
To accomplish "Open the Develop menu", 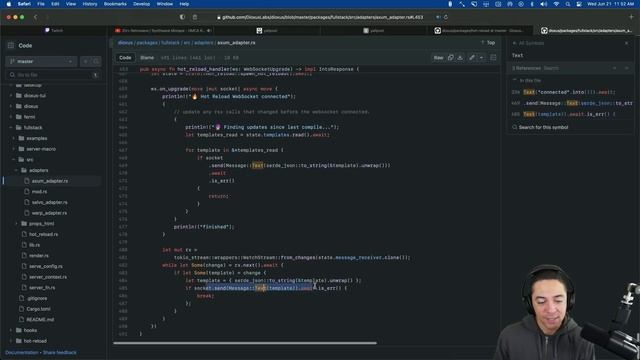I will (141, 4).
